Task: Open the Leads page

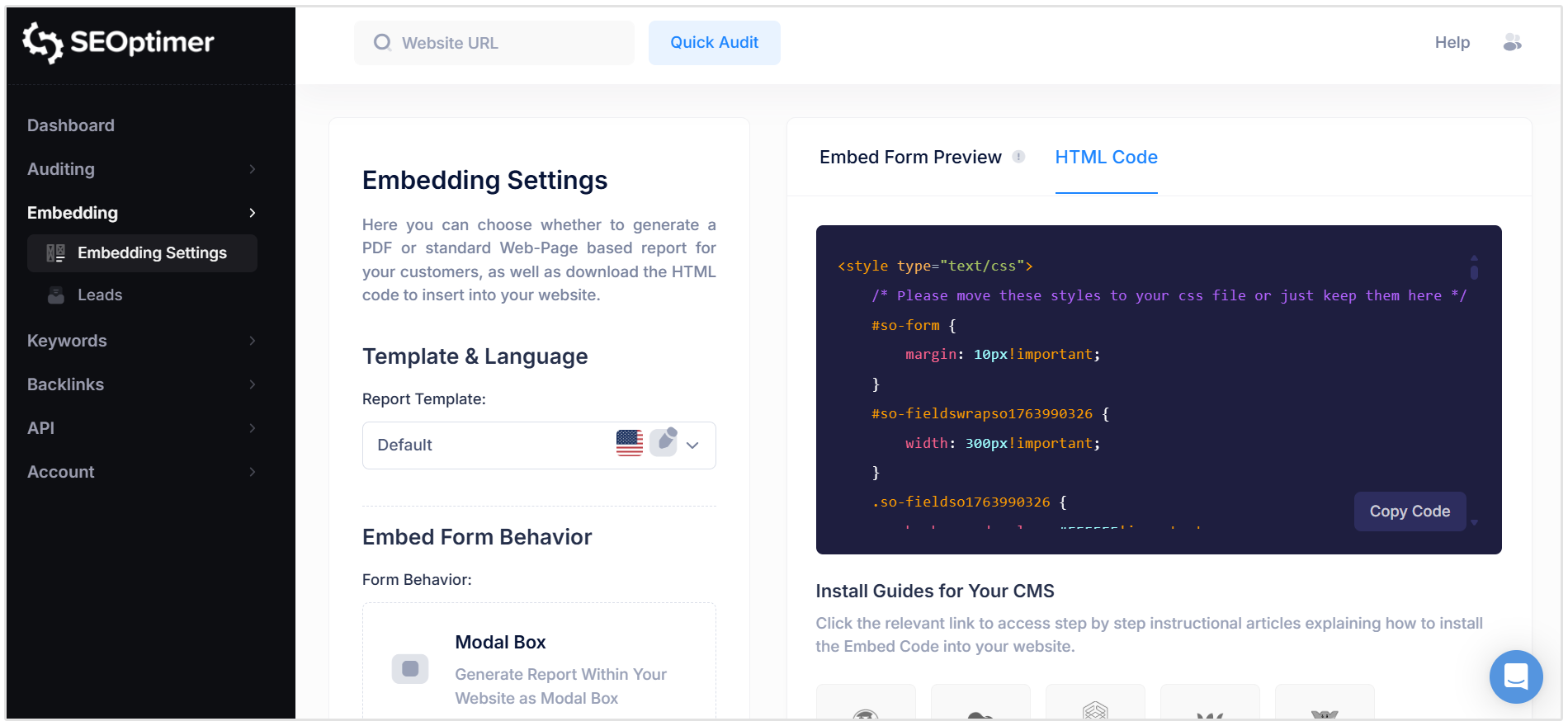Action: coord(100,295)
